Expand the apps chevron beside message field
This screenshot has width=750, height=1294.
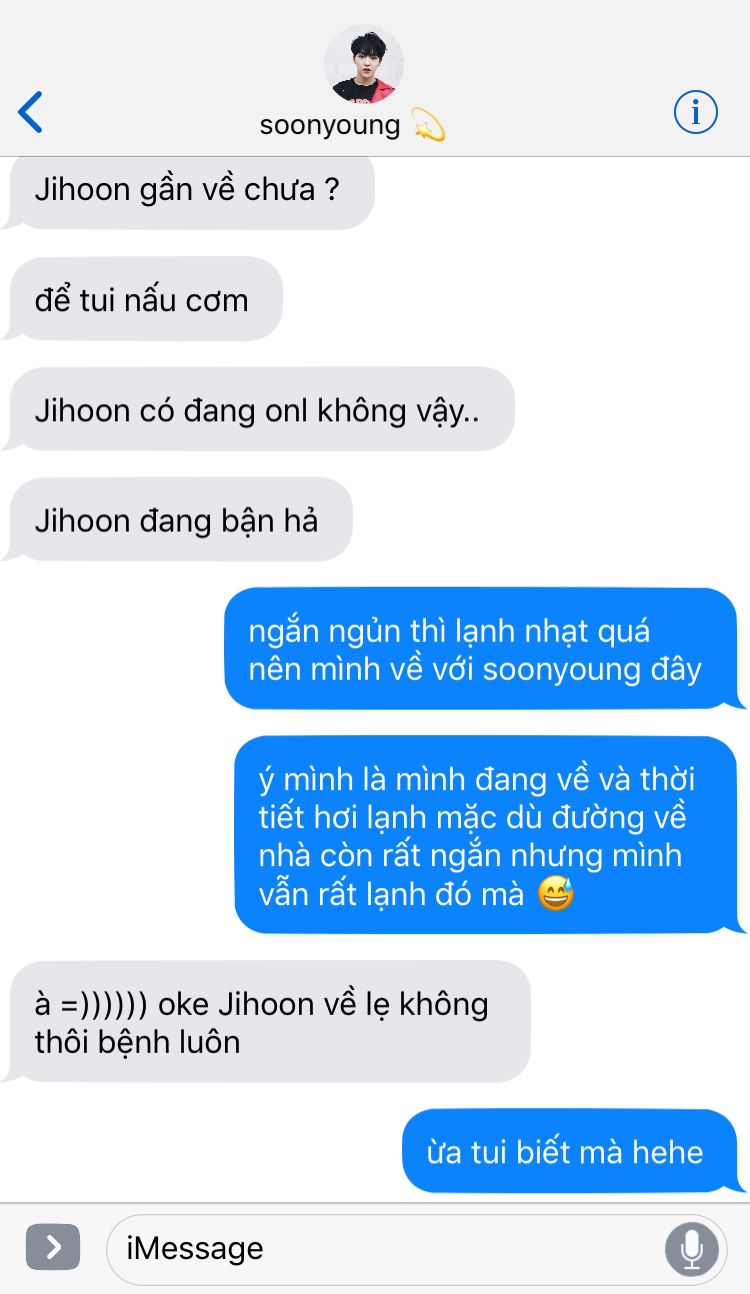click(53, 1247)
